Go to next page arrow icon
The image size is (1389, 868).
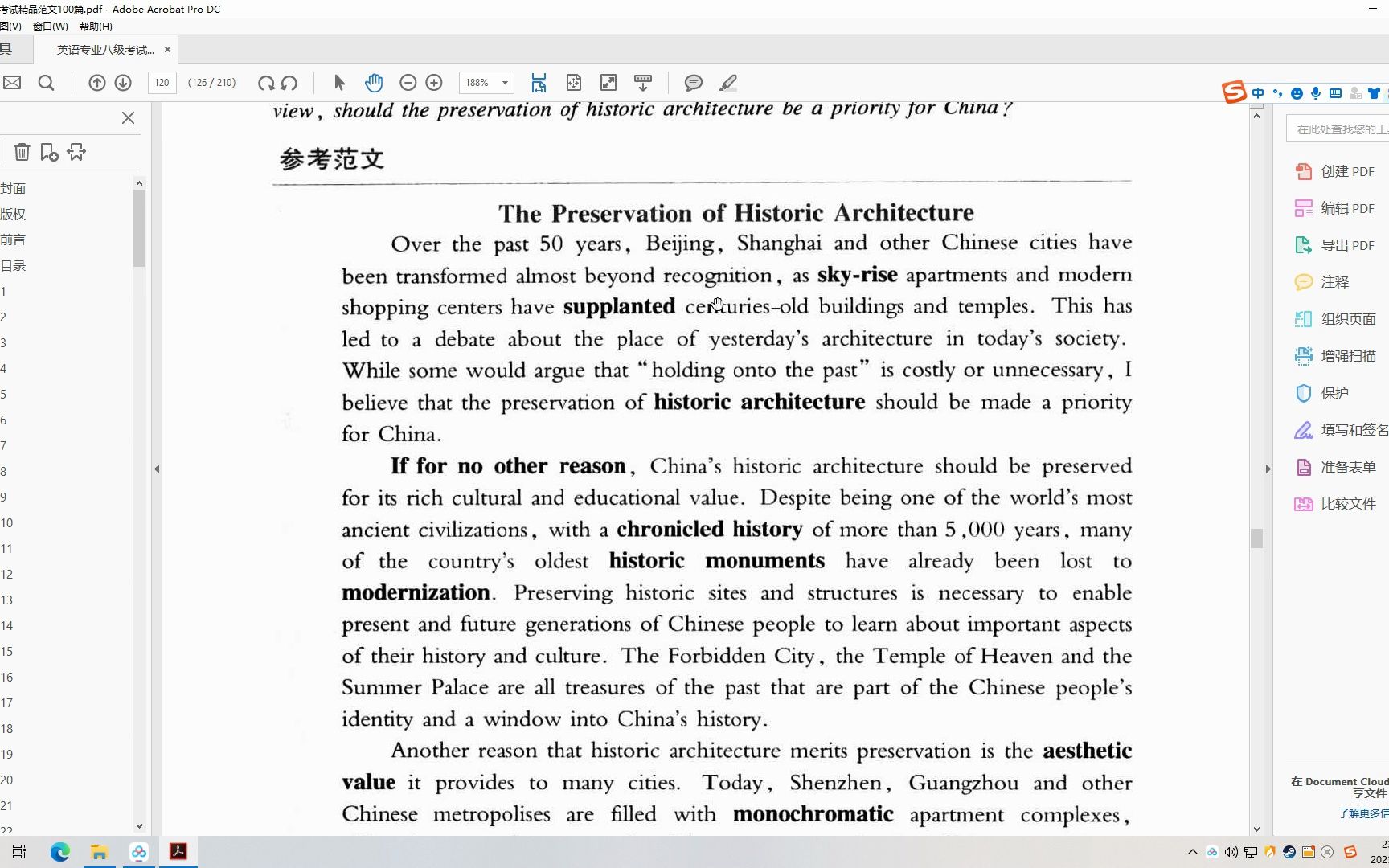coord(123,83)
